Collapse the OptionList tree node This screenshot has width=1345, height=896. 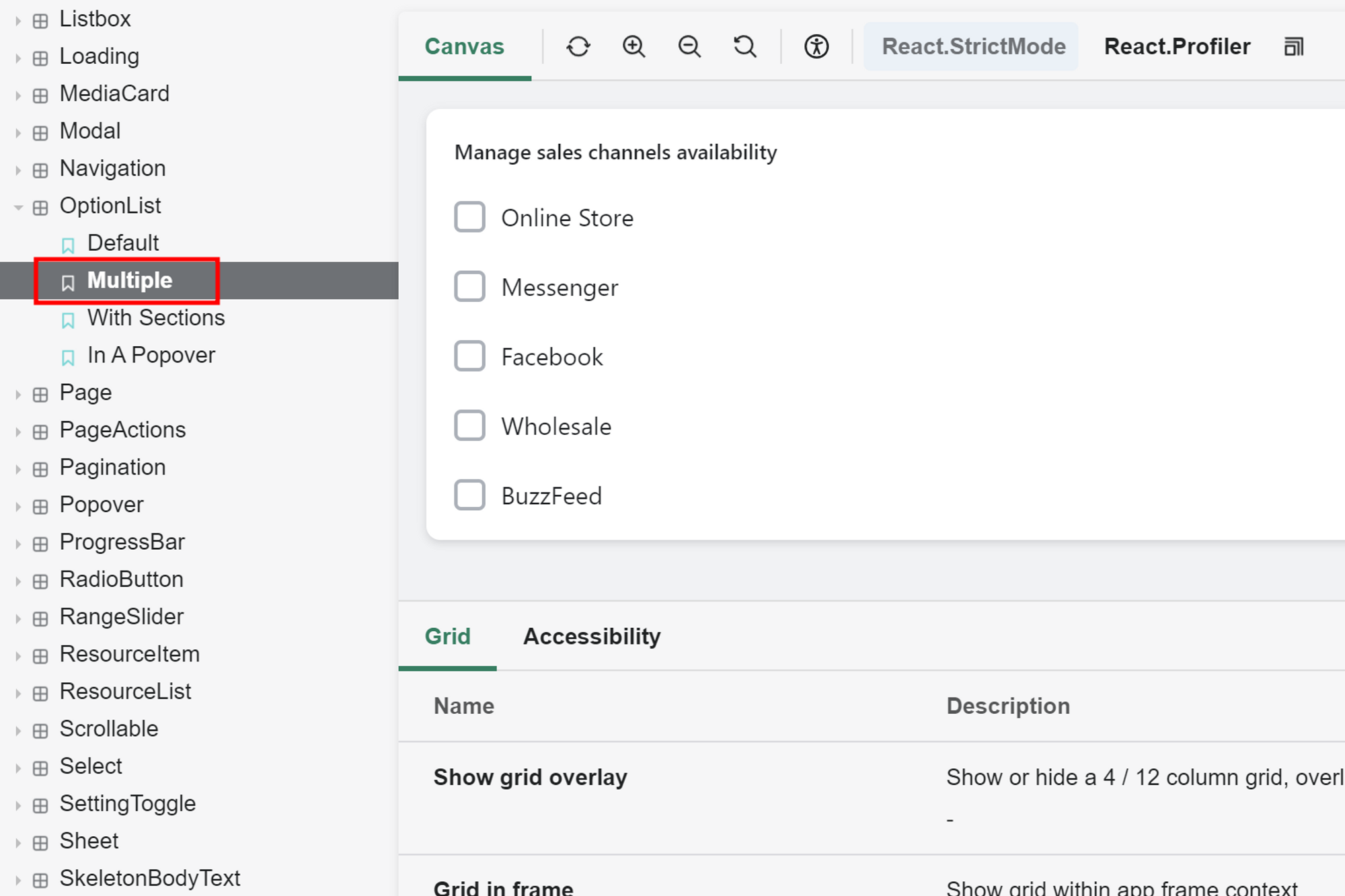click(18, 207)
